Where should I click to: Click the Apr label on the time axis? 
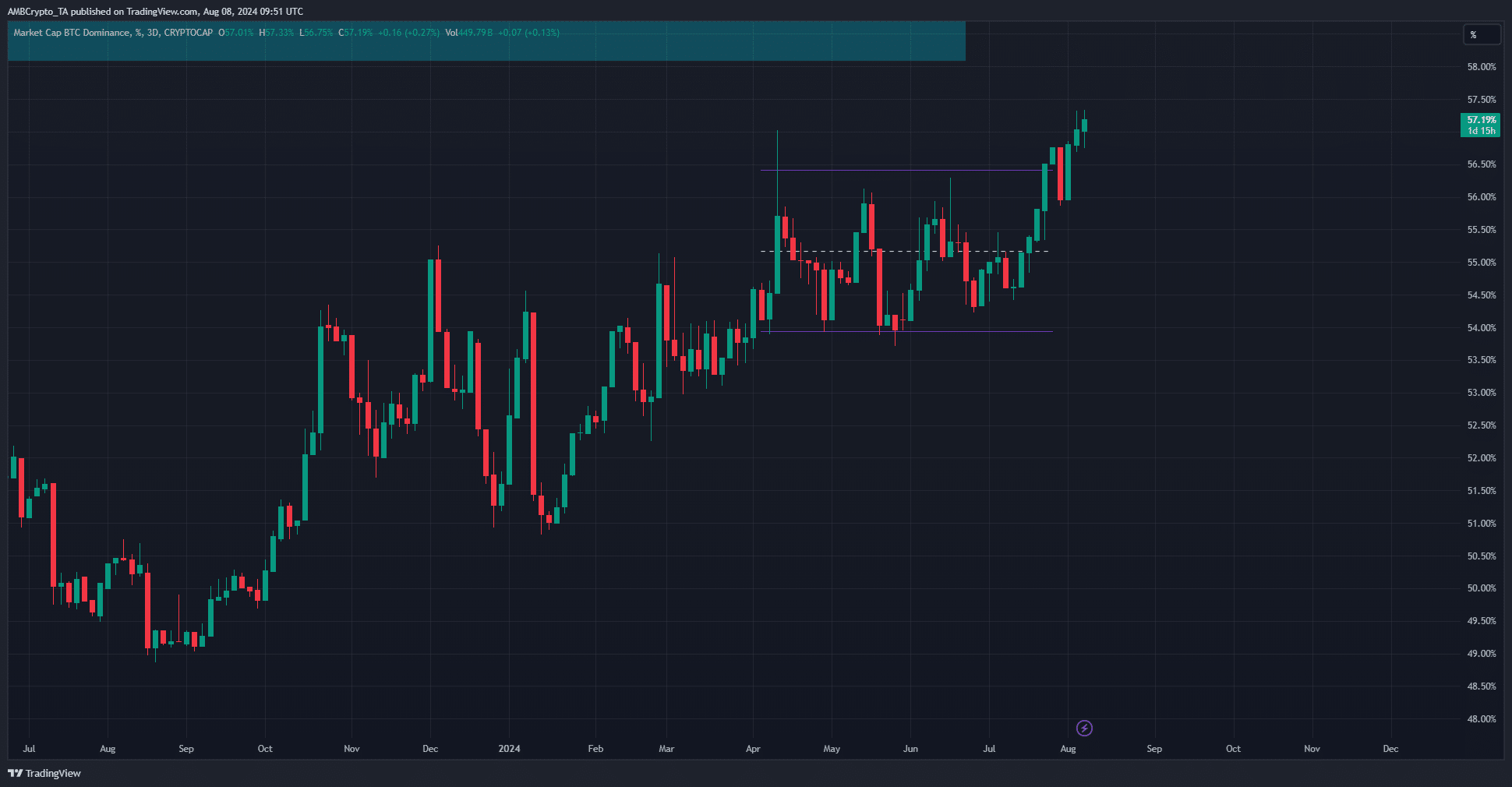753,749
